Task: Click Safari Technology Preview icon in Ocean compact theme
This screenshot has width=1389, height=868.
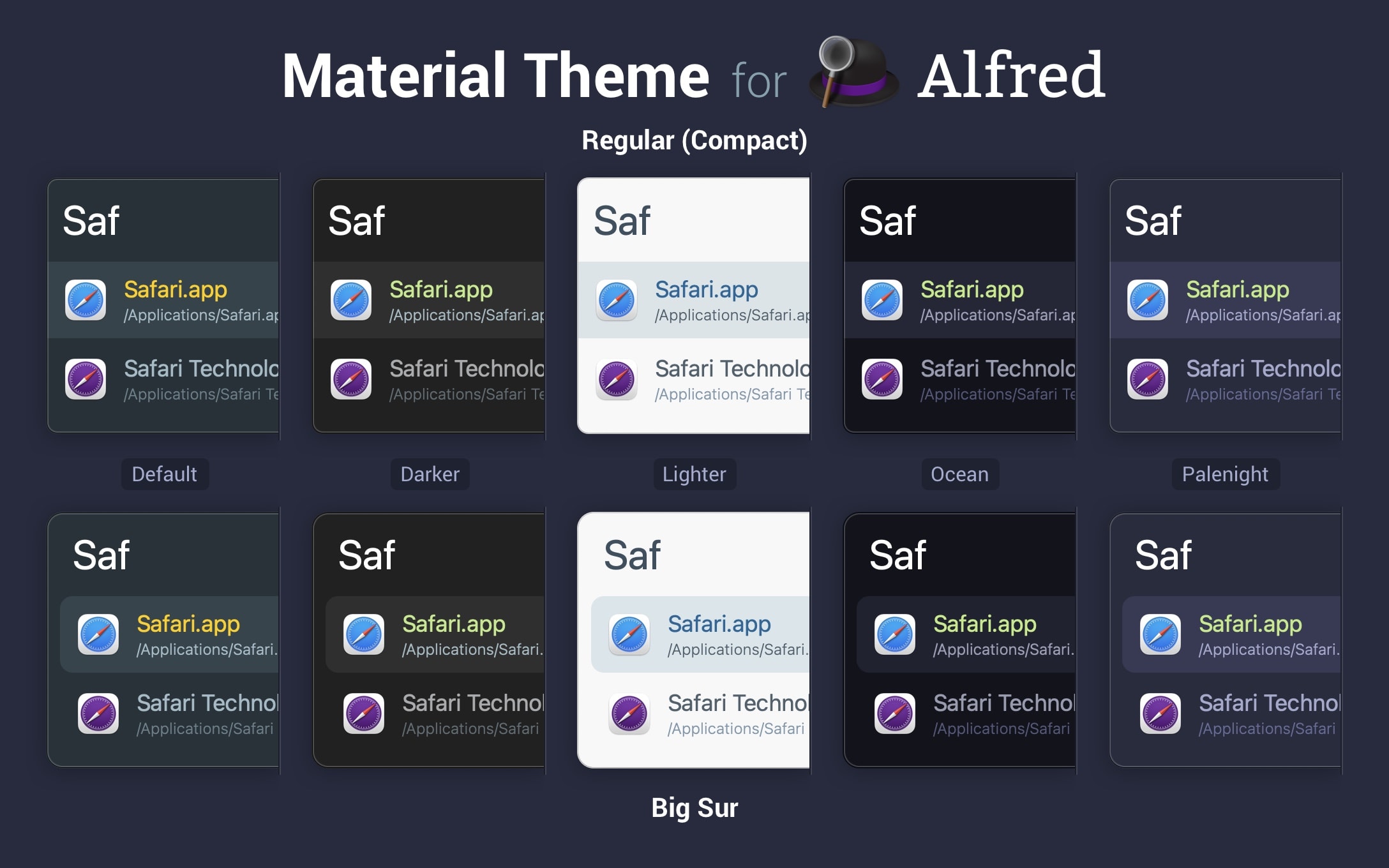Action: tap(882, 379)
